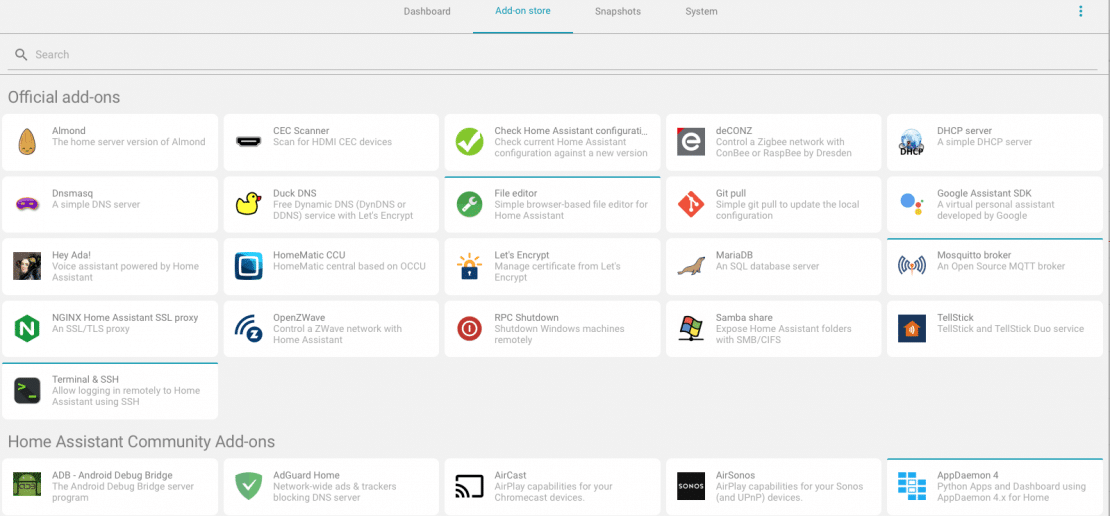Open the TellStick orange icon

[912, 328]
